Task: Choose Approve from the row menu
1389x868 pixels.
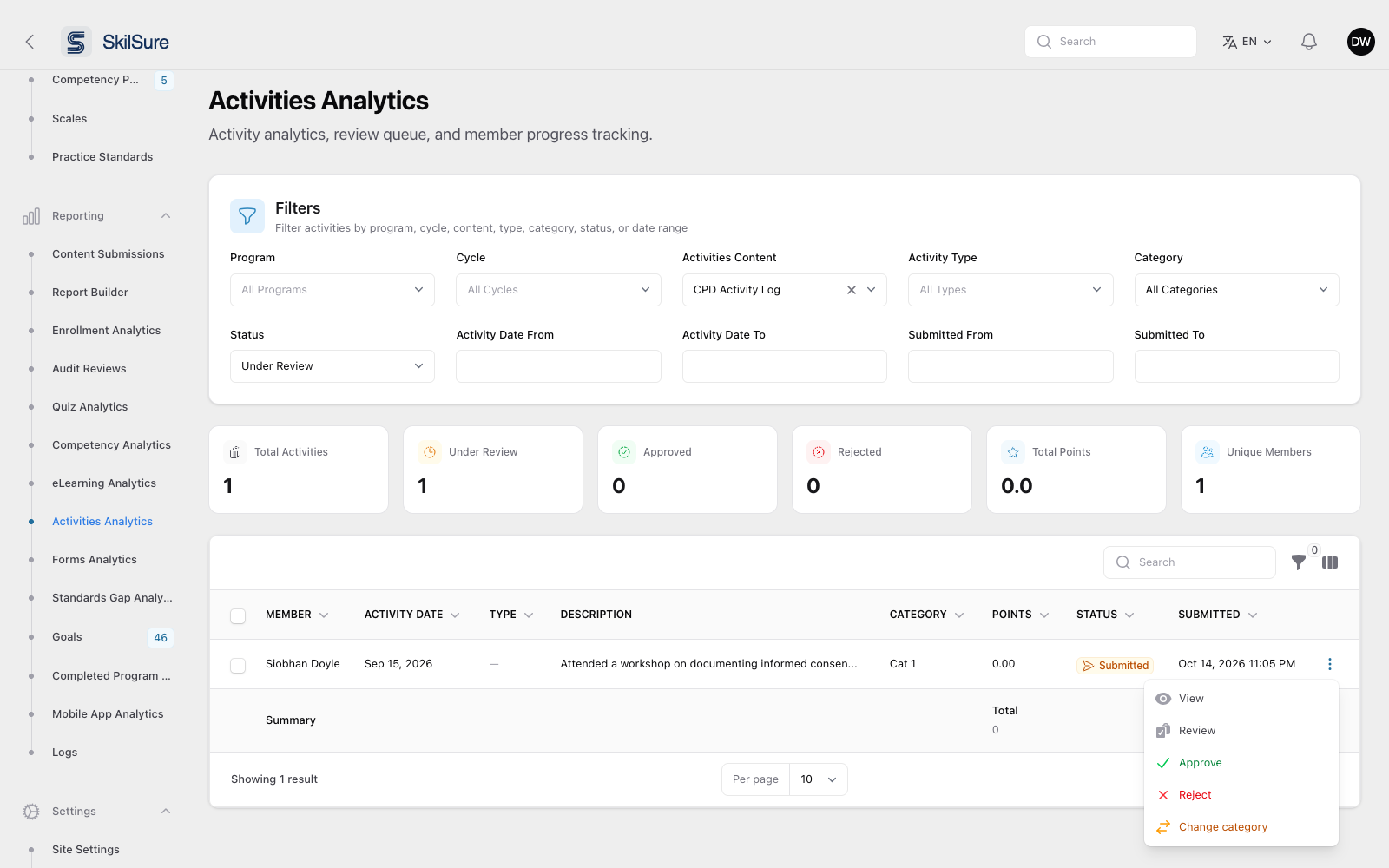Action: pyautogui.click(x=1241, y=763)
